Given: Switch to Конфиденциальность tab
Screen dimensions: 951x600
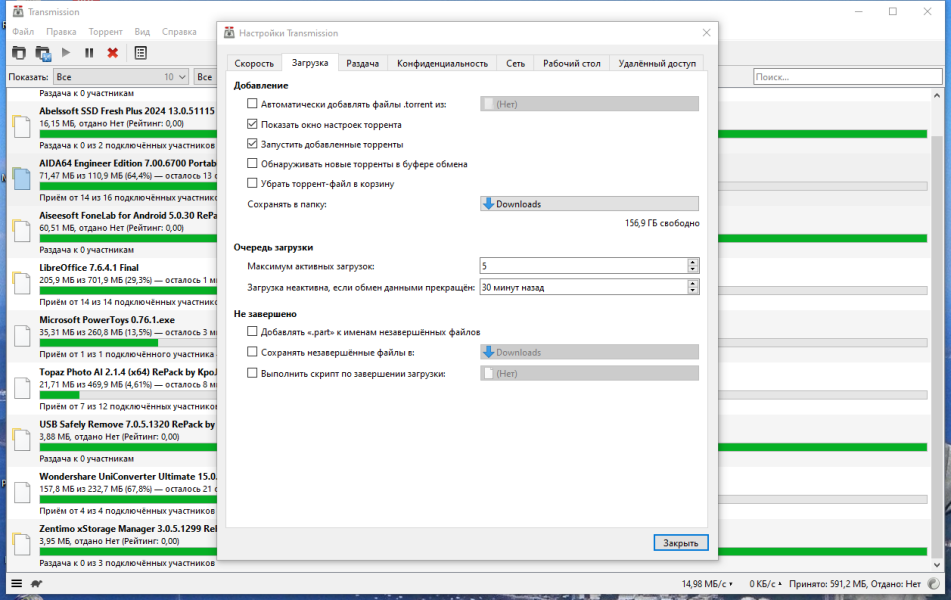Looking at the screenshot, I should coord(442,63).
